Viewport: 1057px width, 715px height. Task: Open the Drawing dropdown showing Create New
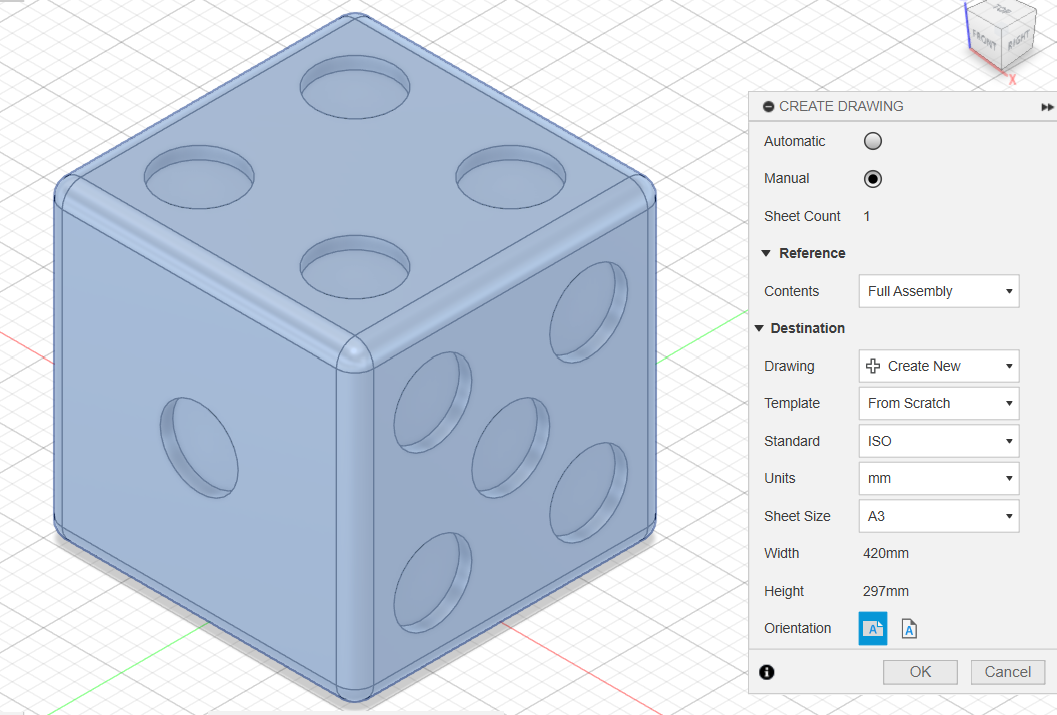tap(938, 366)
